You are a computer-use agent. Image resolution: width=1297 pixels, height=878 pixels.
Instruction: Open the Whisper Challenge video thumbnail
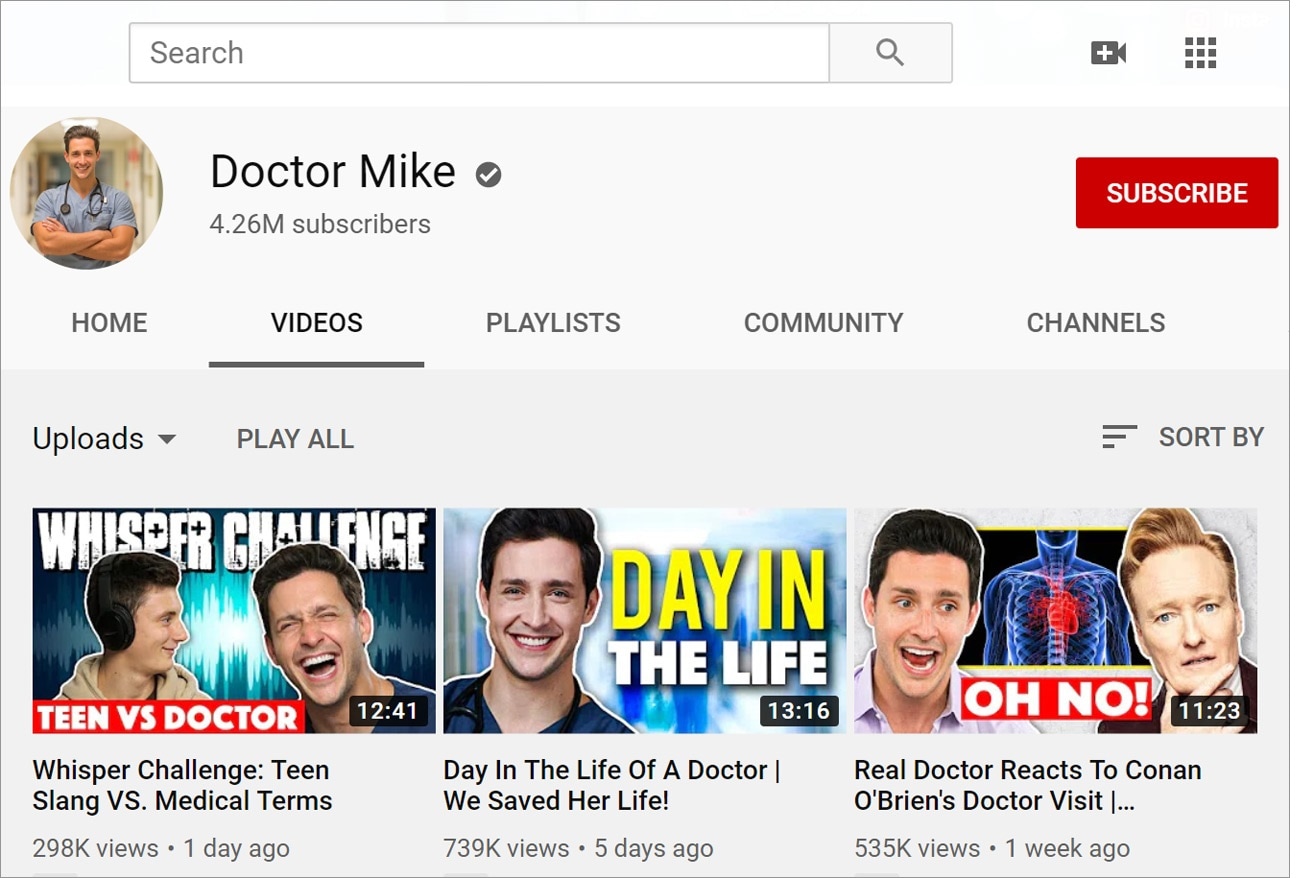click(234, 620)
